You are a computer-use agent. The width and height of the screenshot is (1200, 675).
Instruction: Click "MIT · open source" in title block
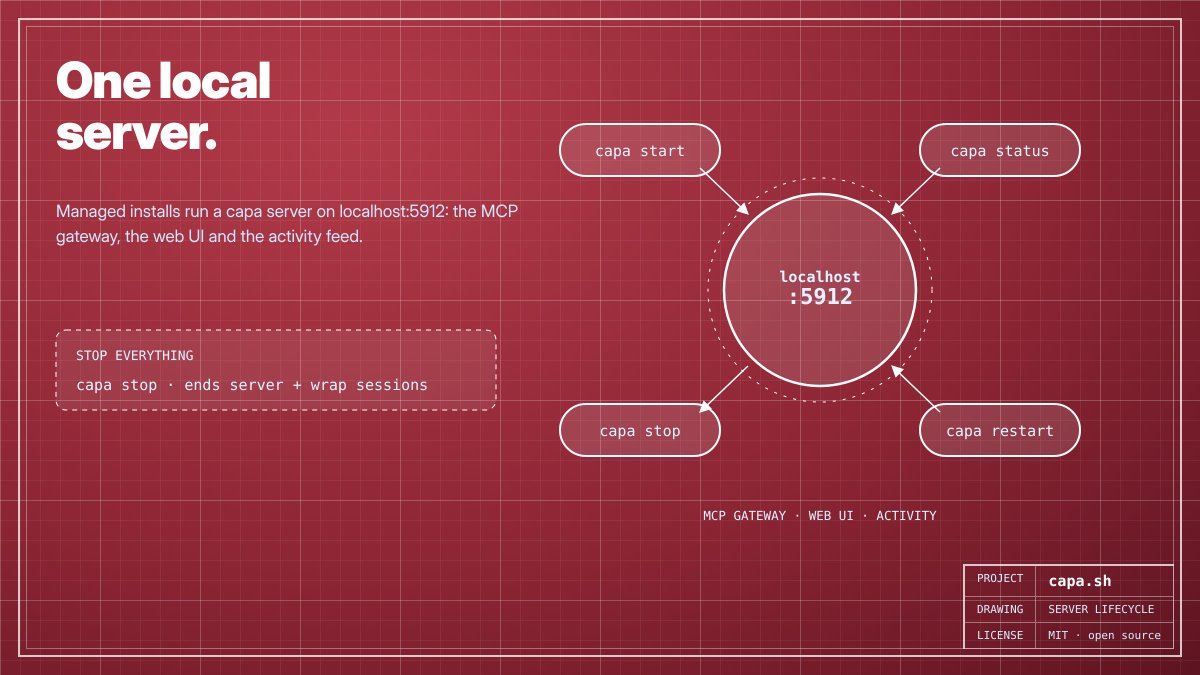[x=1105, y=635]
